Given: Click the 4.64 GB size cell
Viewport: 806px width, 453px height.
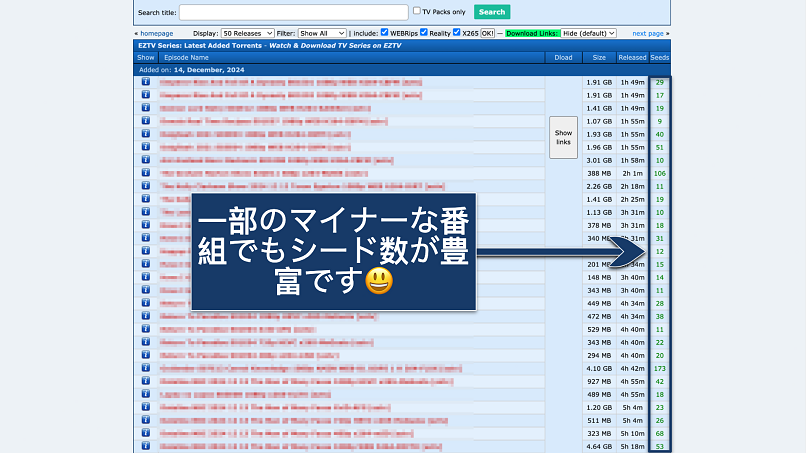Looking at the screenshot, I should 599,446.
